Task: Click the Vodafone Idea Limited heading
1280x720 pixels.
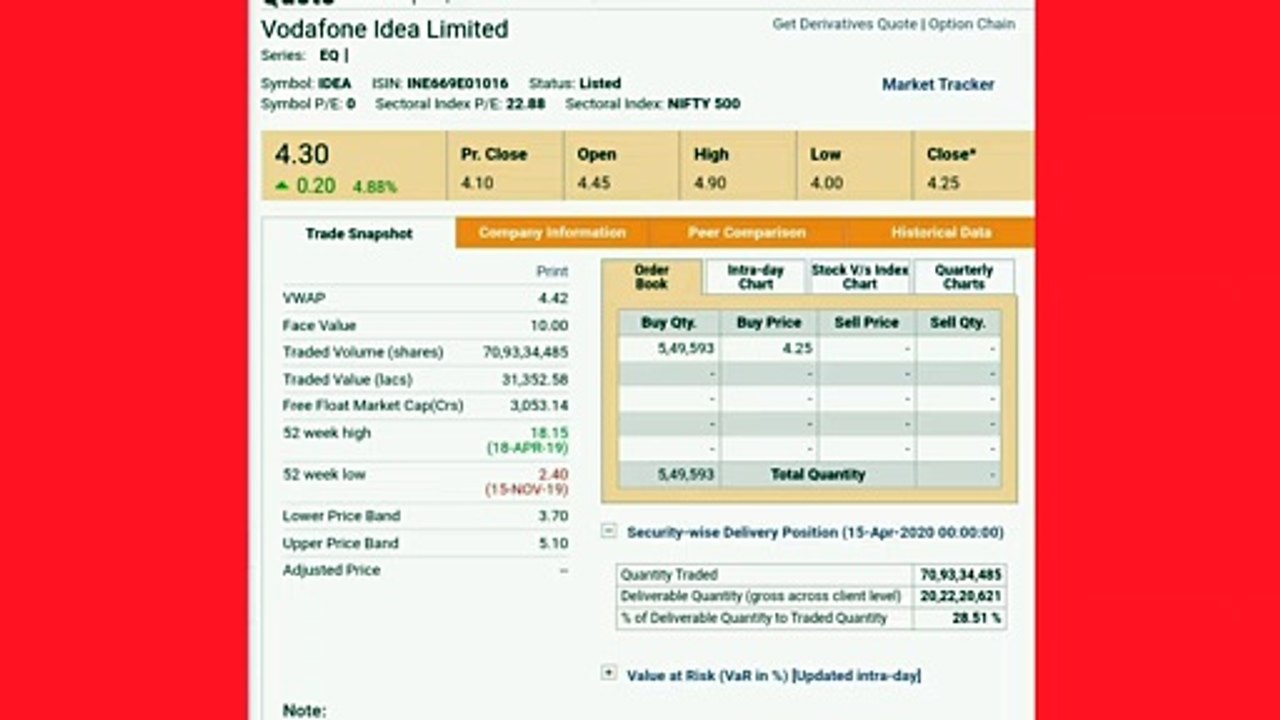Action: (x=384, y=29)
